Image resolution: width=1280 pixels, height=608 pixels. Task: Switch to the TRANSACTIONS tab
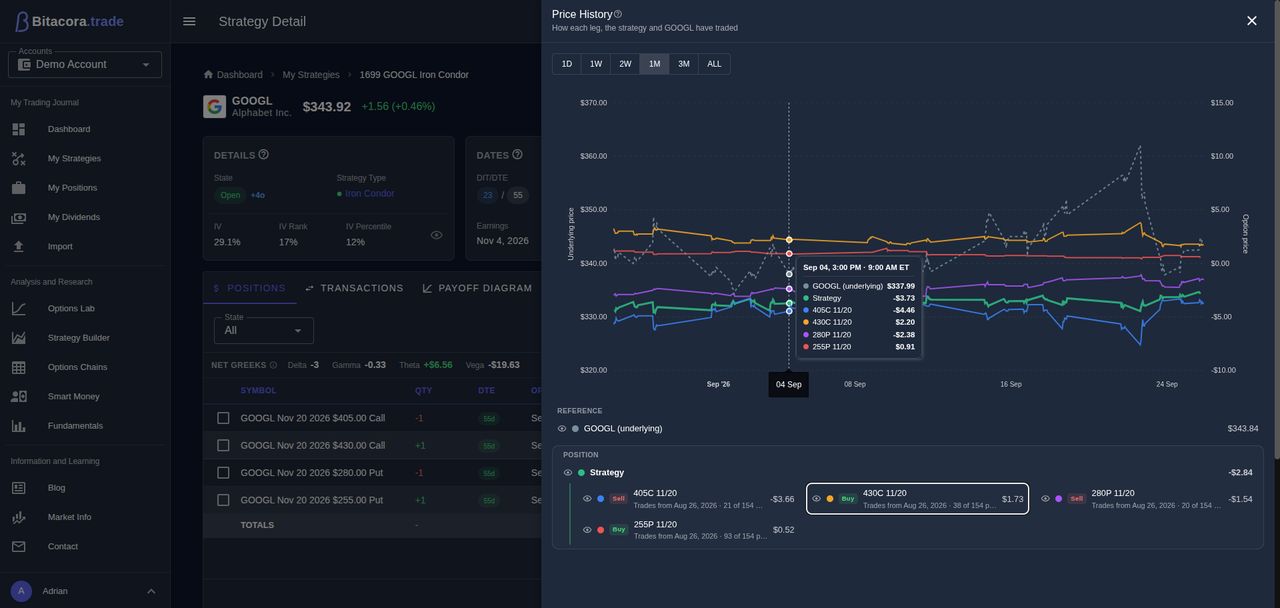pos(354,288)
